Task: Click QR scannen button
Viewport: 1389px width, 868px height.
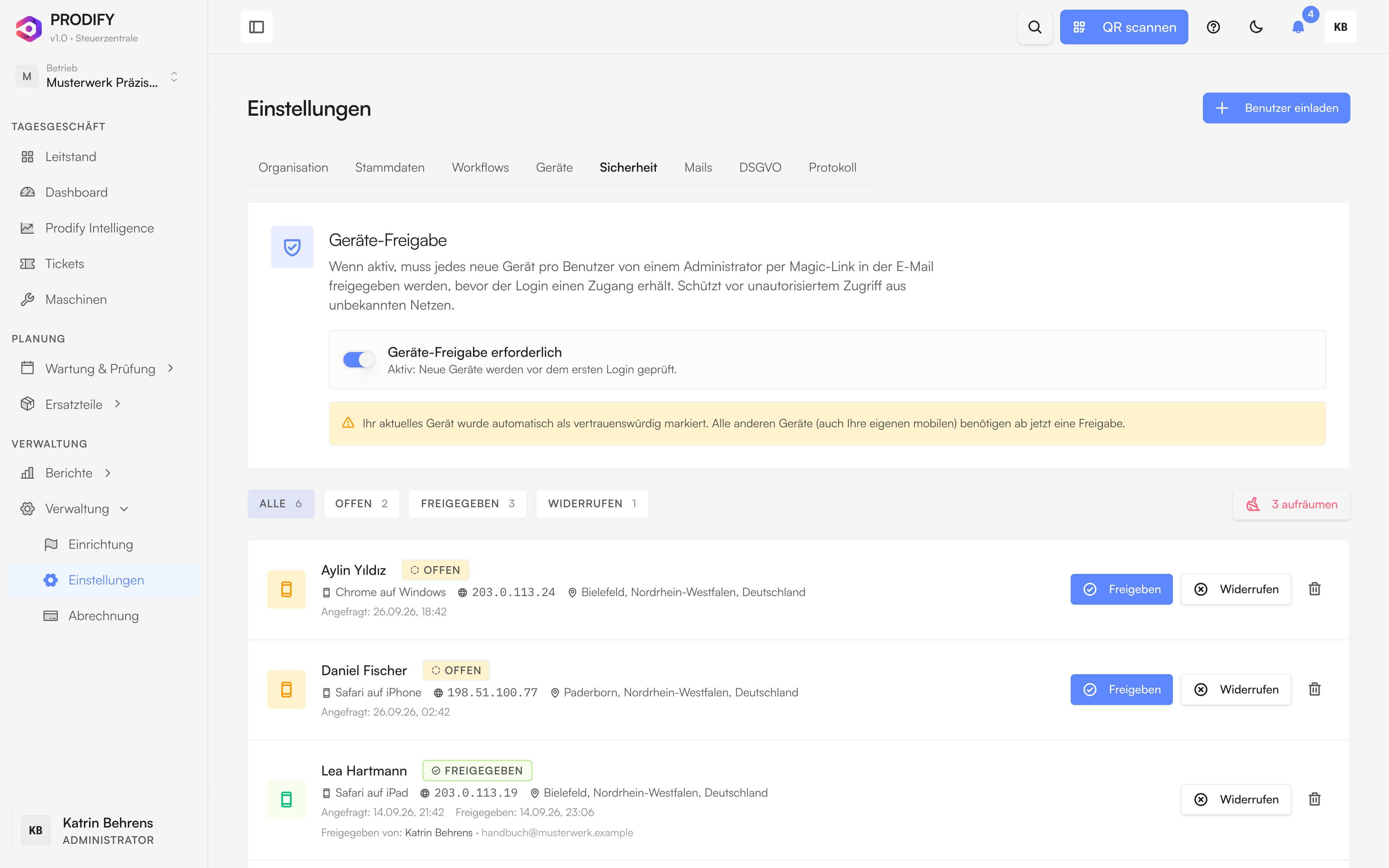Action: point(1124,27)
